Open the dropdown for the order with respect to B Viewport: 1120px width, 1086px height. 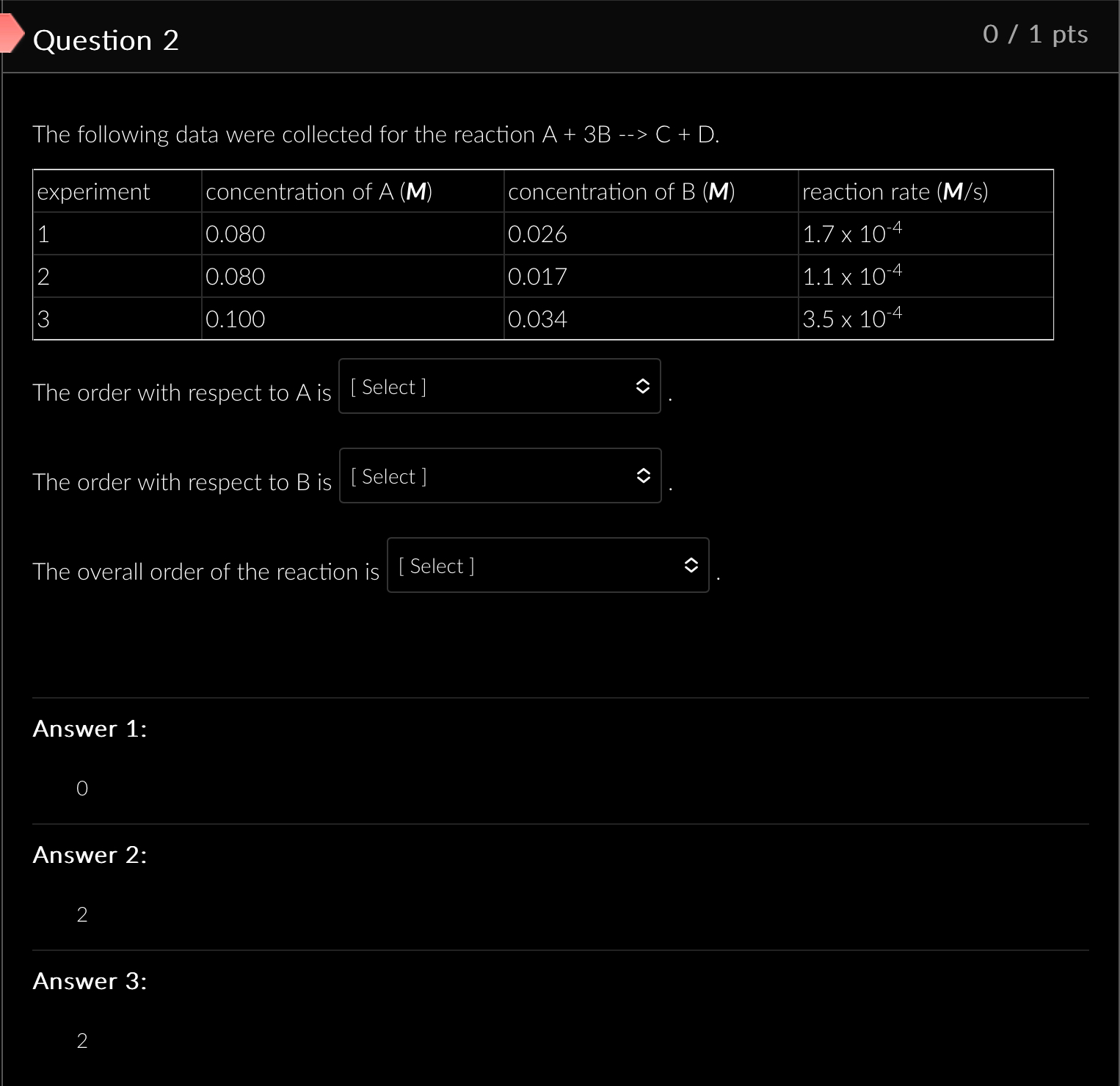point(501,476)
